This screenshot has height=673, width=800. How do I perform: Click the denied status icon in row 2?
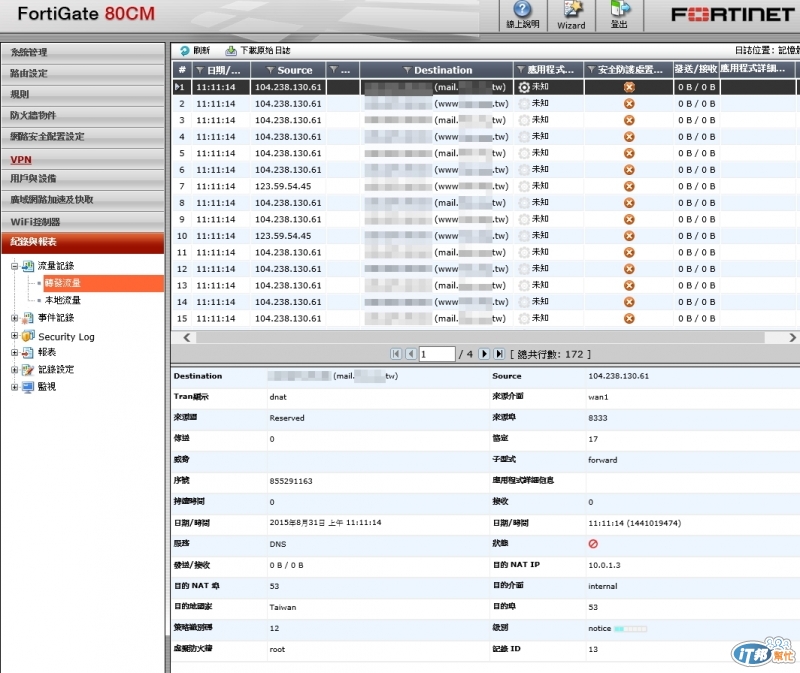[629, 104]
